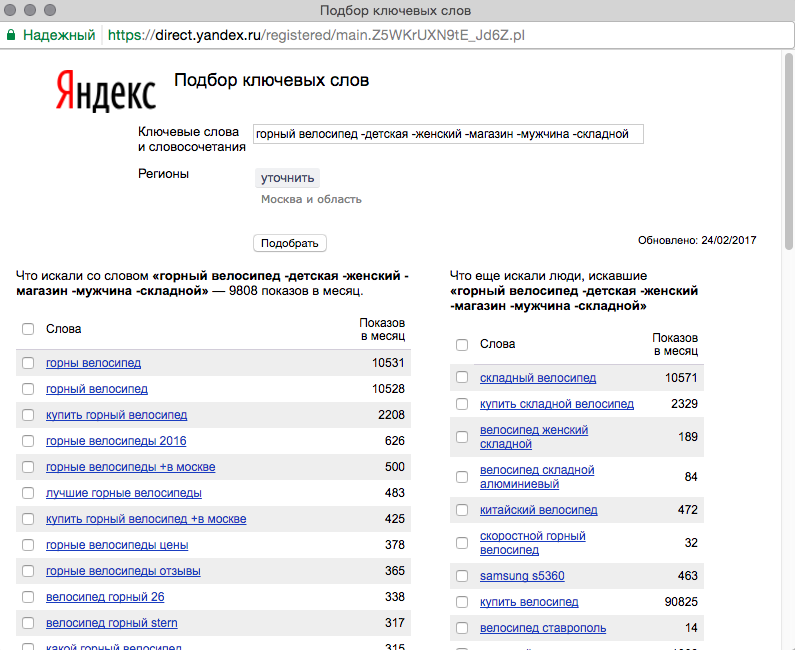Click 'велосипед ставрополь' link

pos(542,628)
